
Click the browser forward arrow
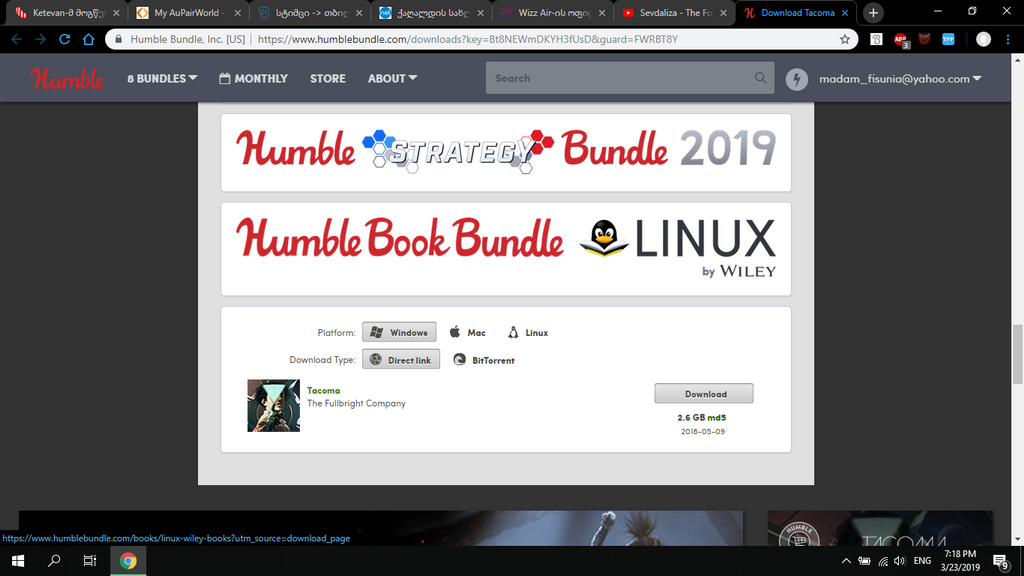point(40,39)
